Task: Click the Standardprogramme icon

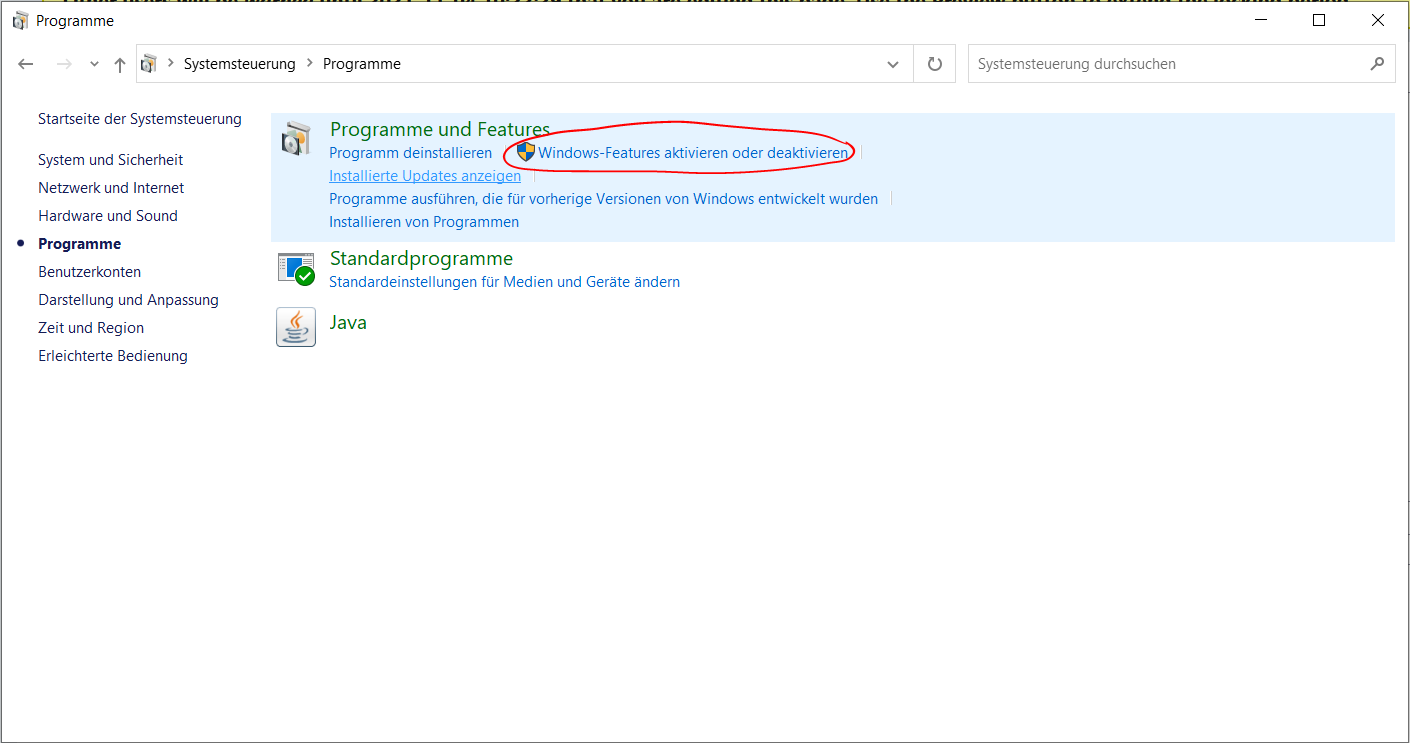Action: (x=296, y=268)
